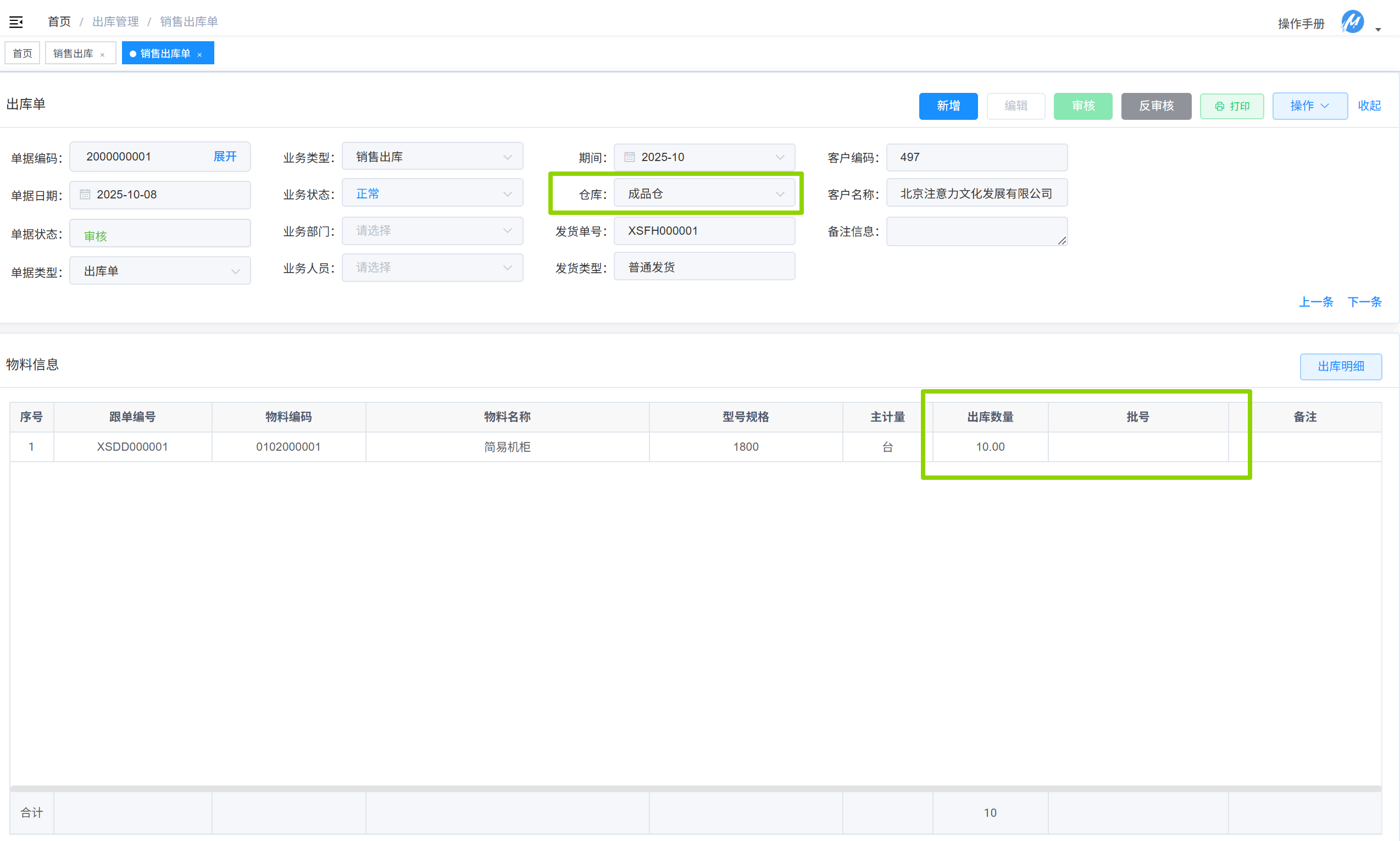This screenshot has width=1400, height=841.
Task: Click the horizontal scrollbar above 合计 row
Action: 695,788
